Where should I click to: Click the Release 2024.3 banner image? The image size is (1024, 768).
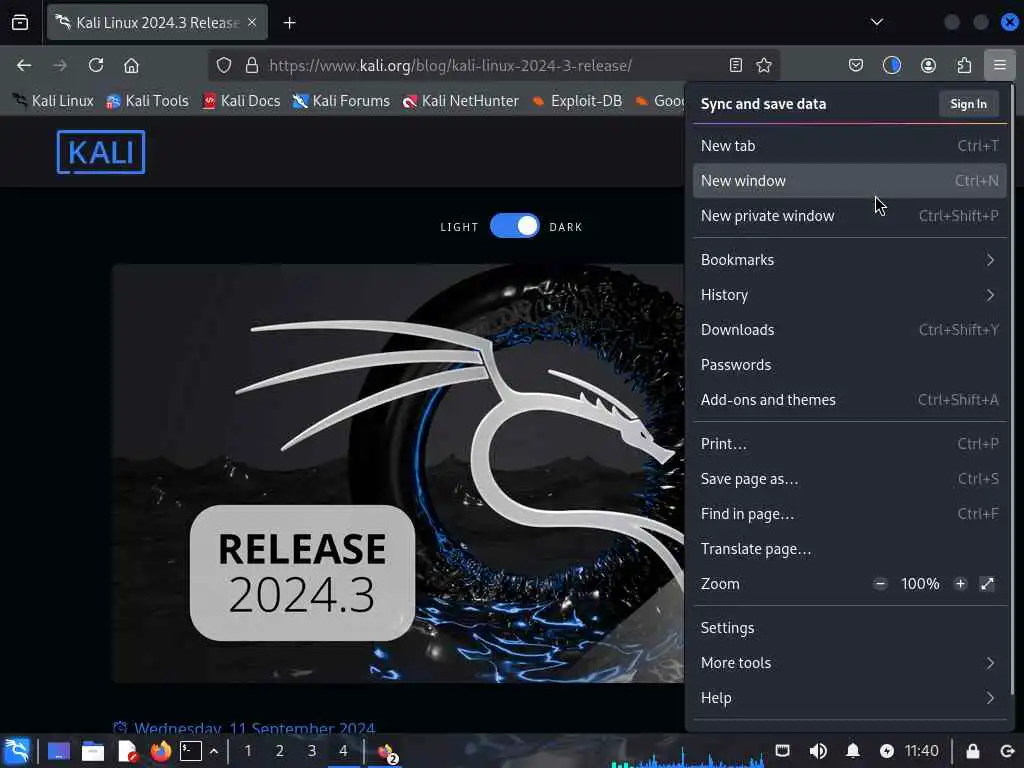(397, 473)
